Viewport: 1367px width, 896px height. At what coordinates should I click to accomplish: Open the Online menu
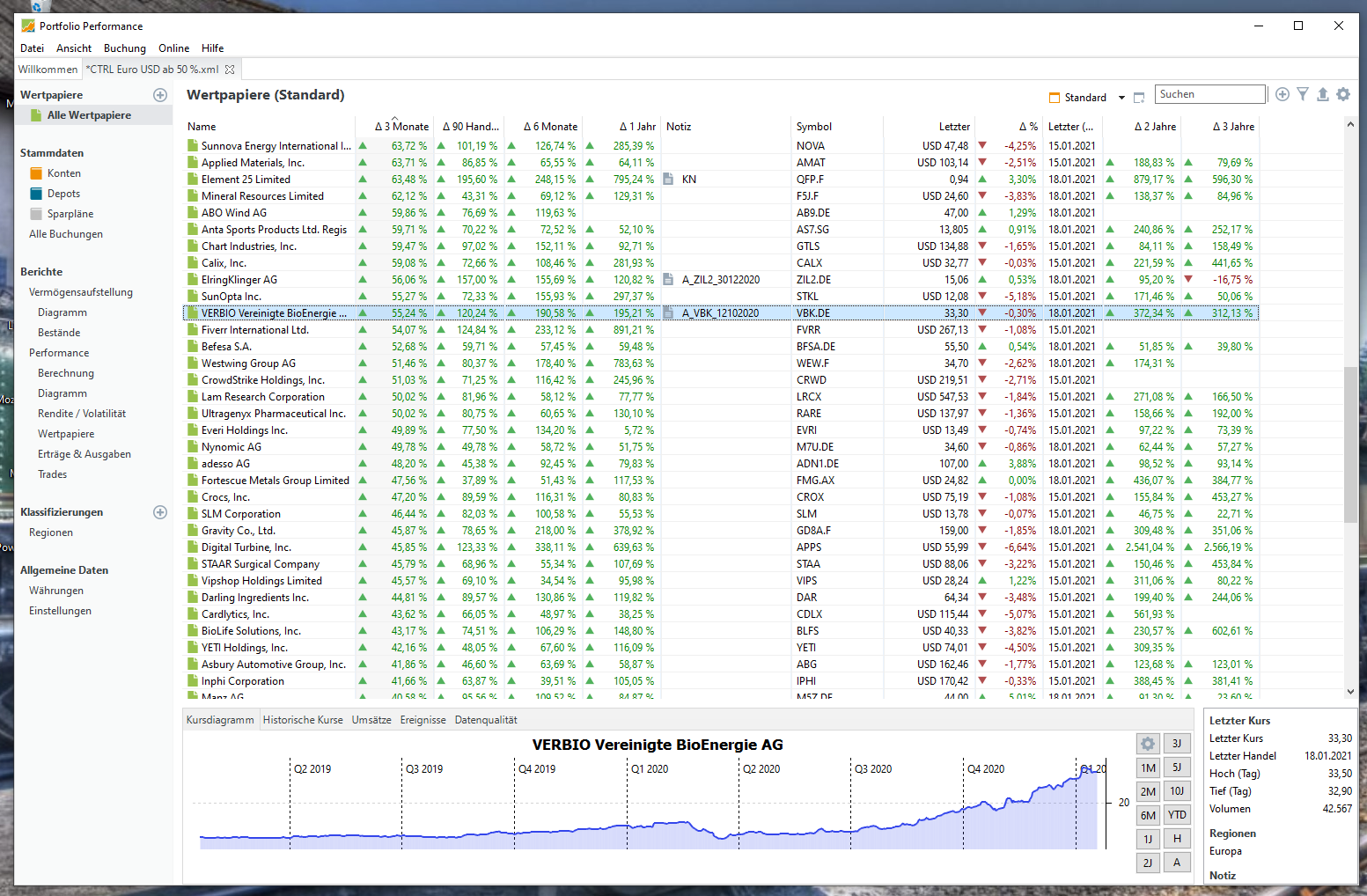coord(173,48)
